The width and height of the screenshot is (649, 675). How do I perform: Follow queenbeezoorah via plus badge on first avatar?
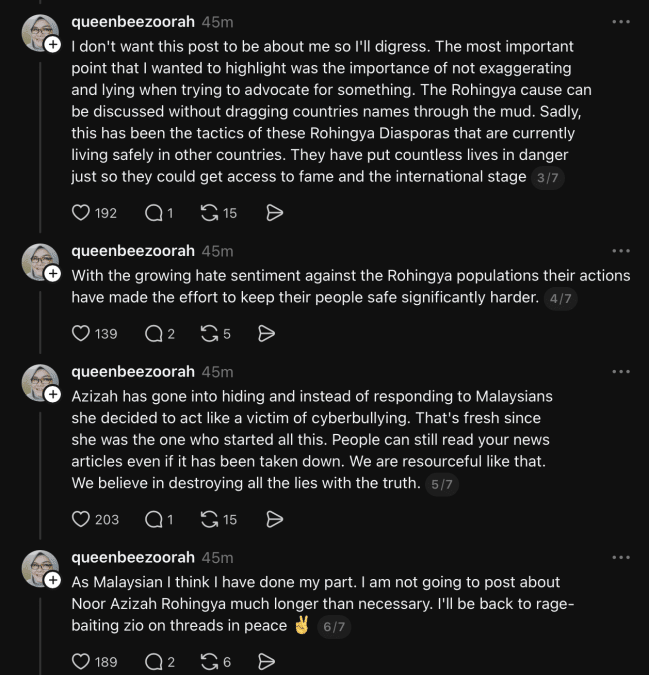coord(53,44)
